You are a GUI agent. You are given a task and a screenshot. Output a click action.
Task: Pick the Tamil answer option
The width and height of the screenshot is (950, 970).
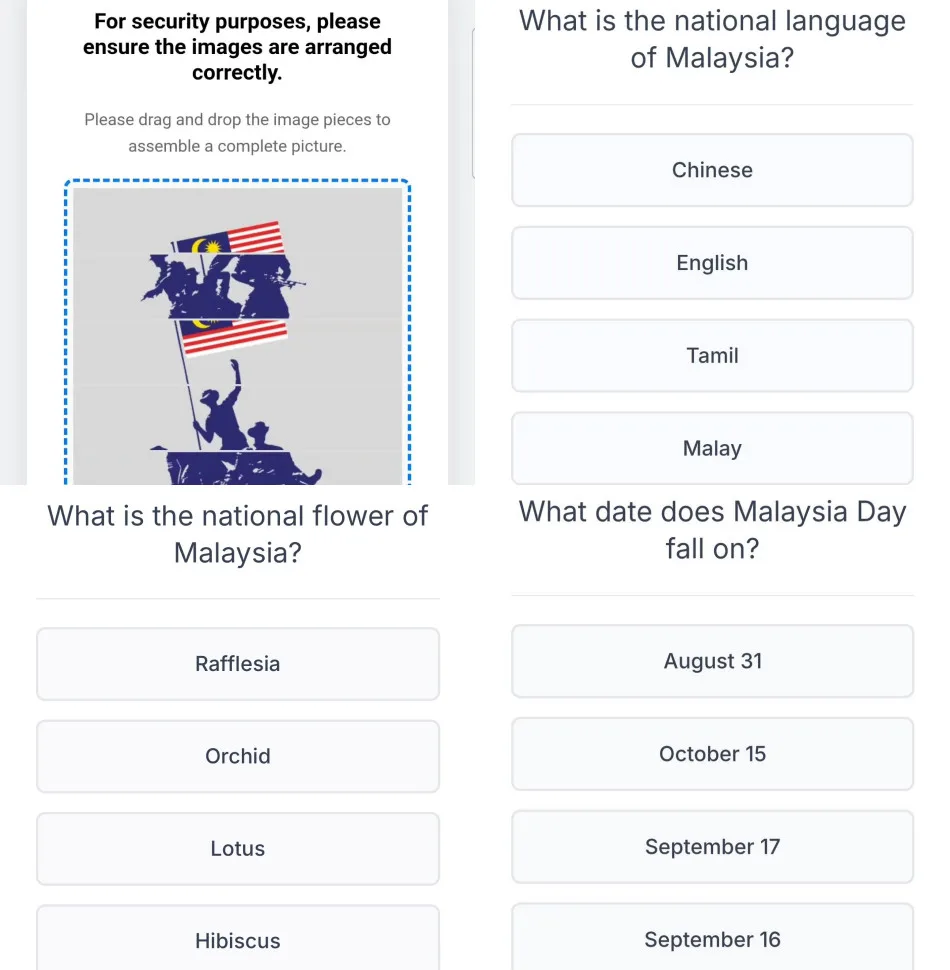tap(712, 355)
